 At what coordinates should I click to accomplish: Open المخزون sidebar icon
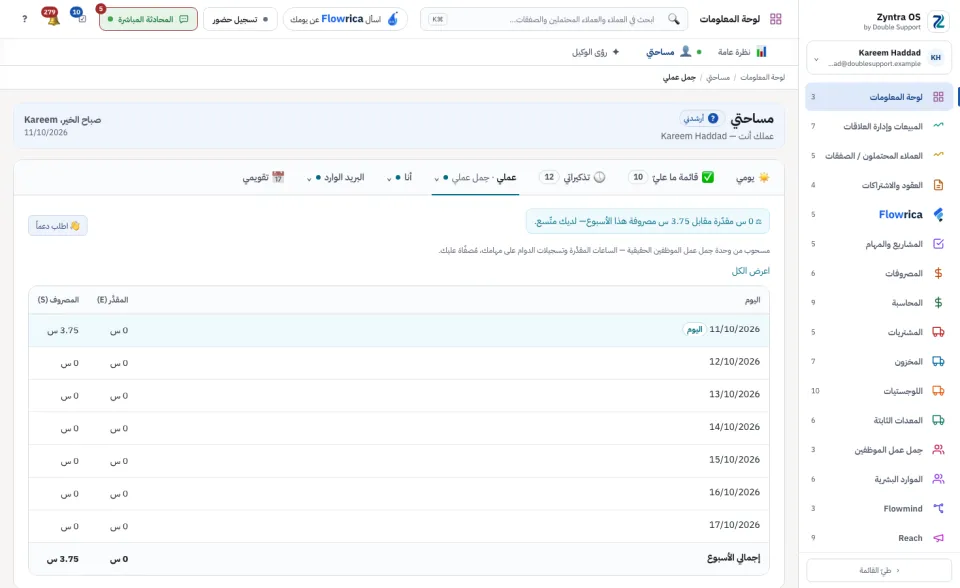point(938,361)
